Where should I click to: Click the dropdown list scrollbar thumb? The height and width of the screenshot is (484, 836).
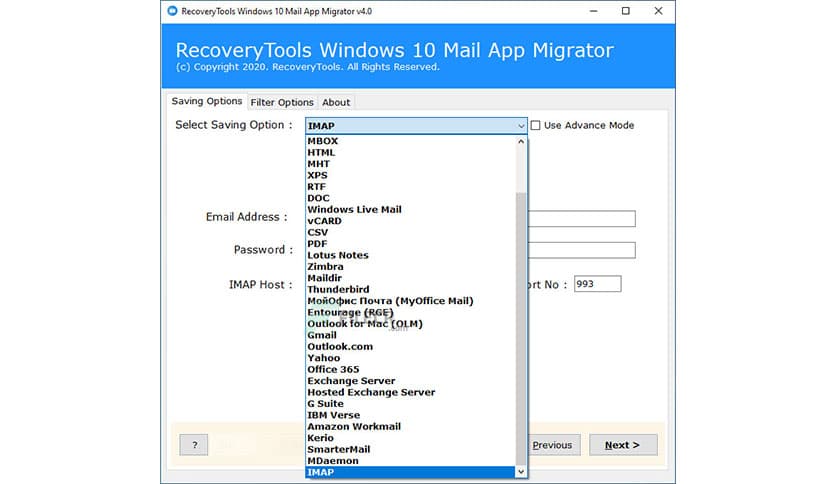(x=521, y=328)
